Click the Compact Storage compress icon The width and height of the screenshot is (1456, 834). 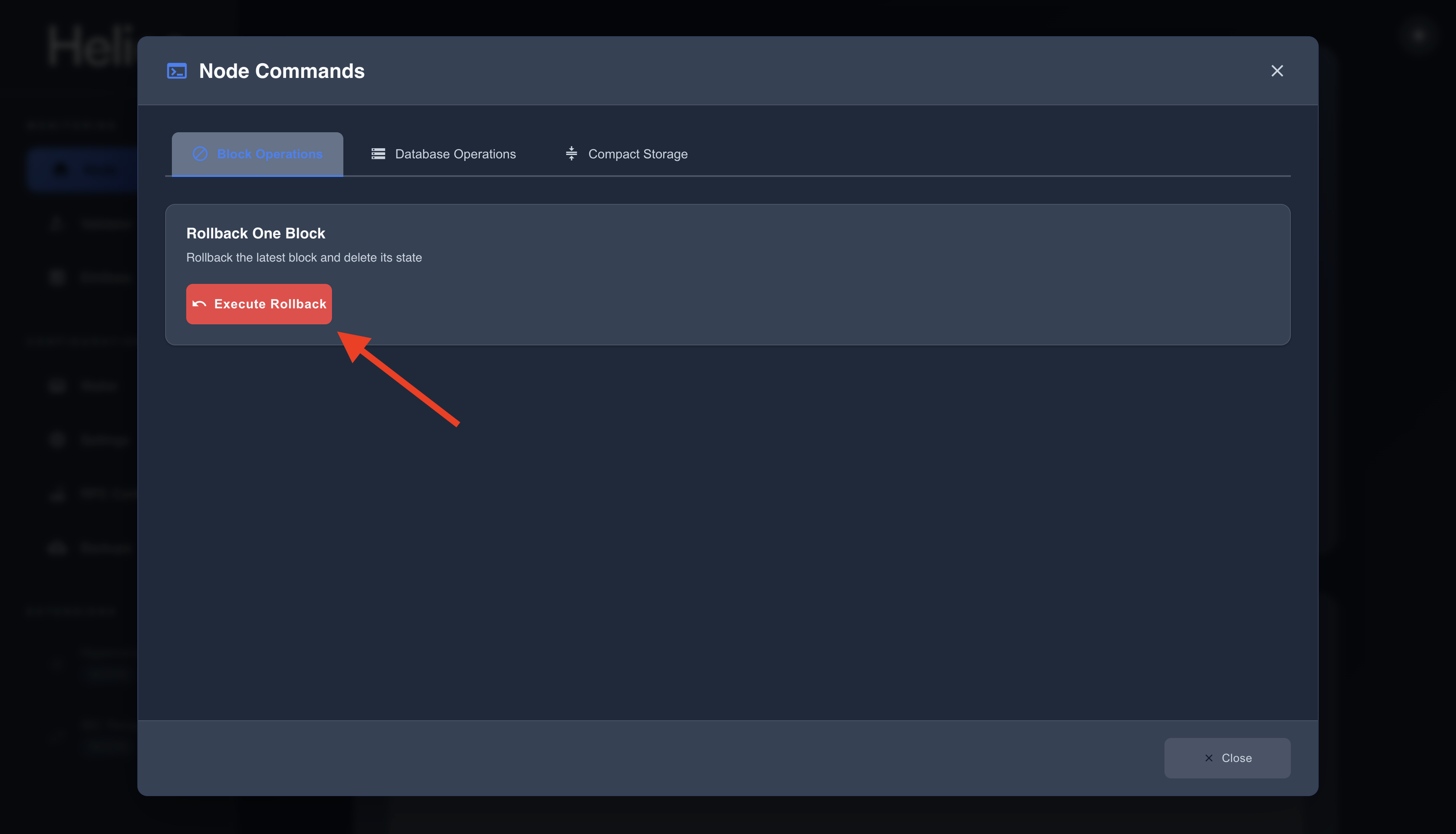click(571, 153)
